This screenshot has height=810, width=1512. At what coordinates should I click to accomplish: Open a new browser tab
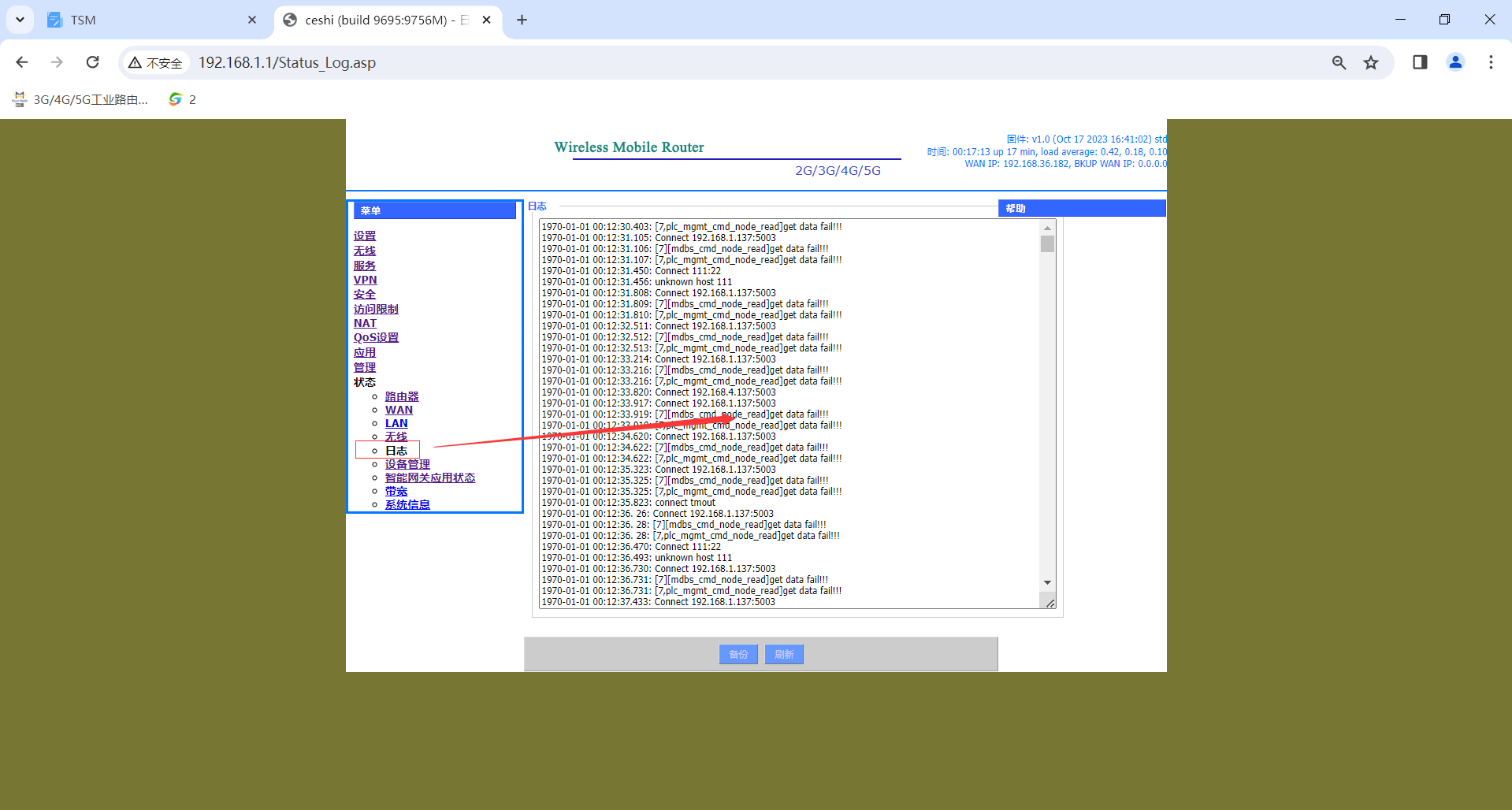pyautogui.click(x=522, y=20)
